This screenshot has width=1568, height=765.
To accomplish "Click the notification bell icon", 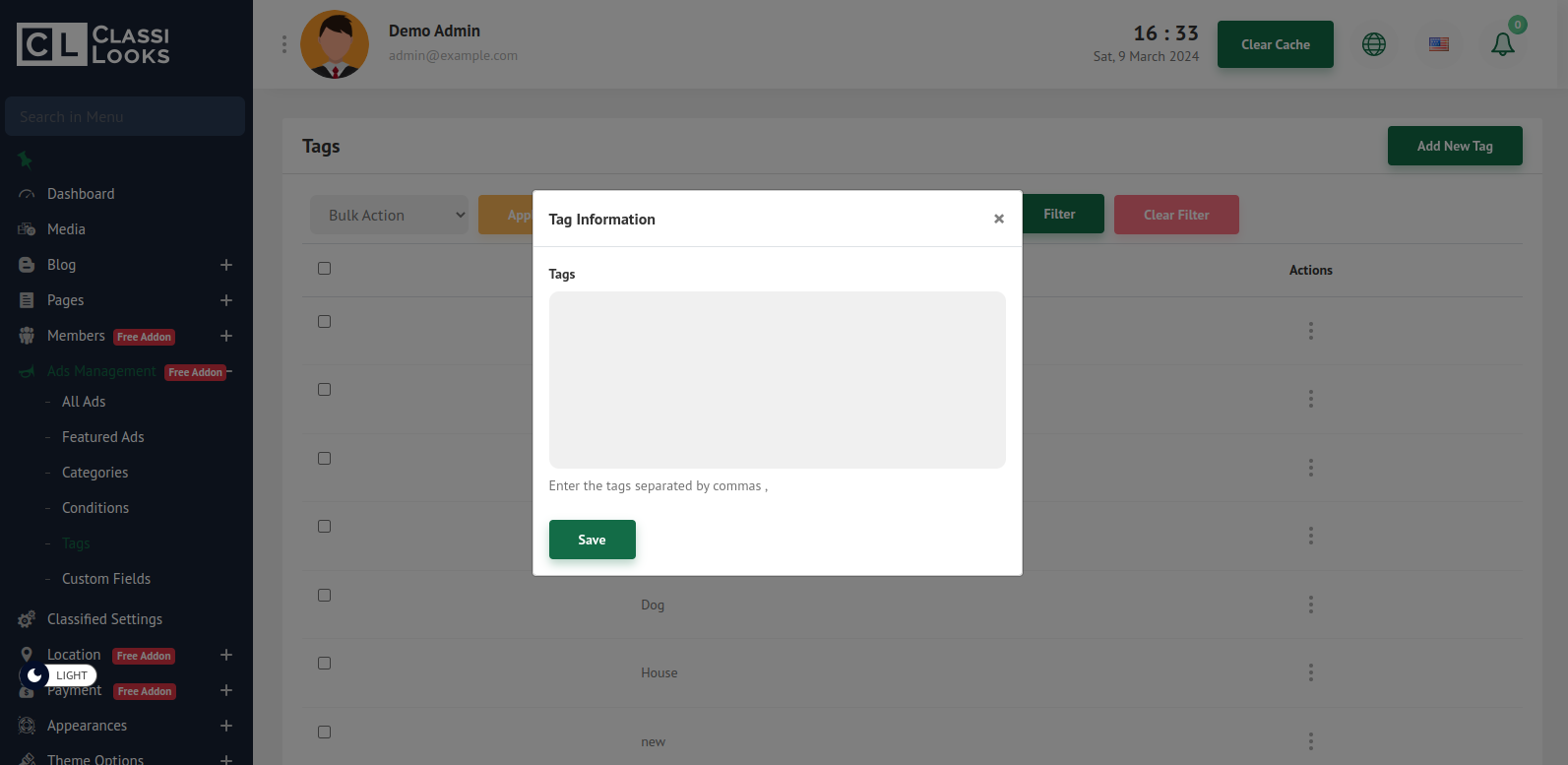I will pos(1502,44).
